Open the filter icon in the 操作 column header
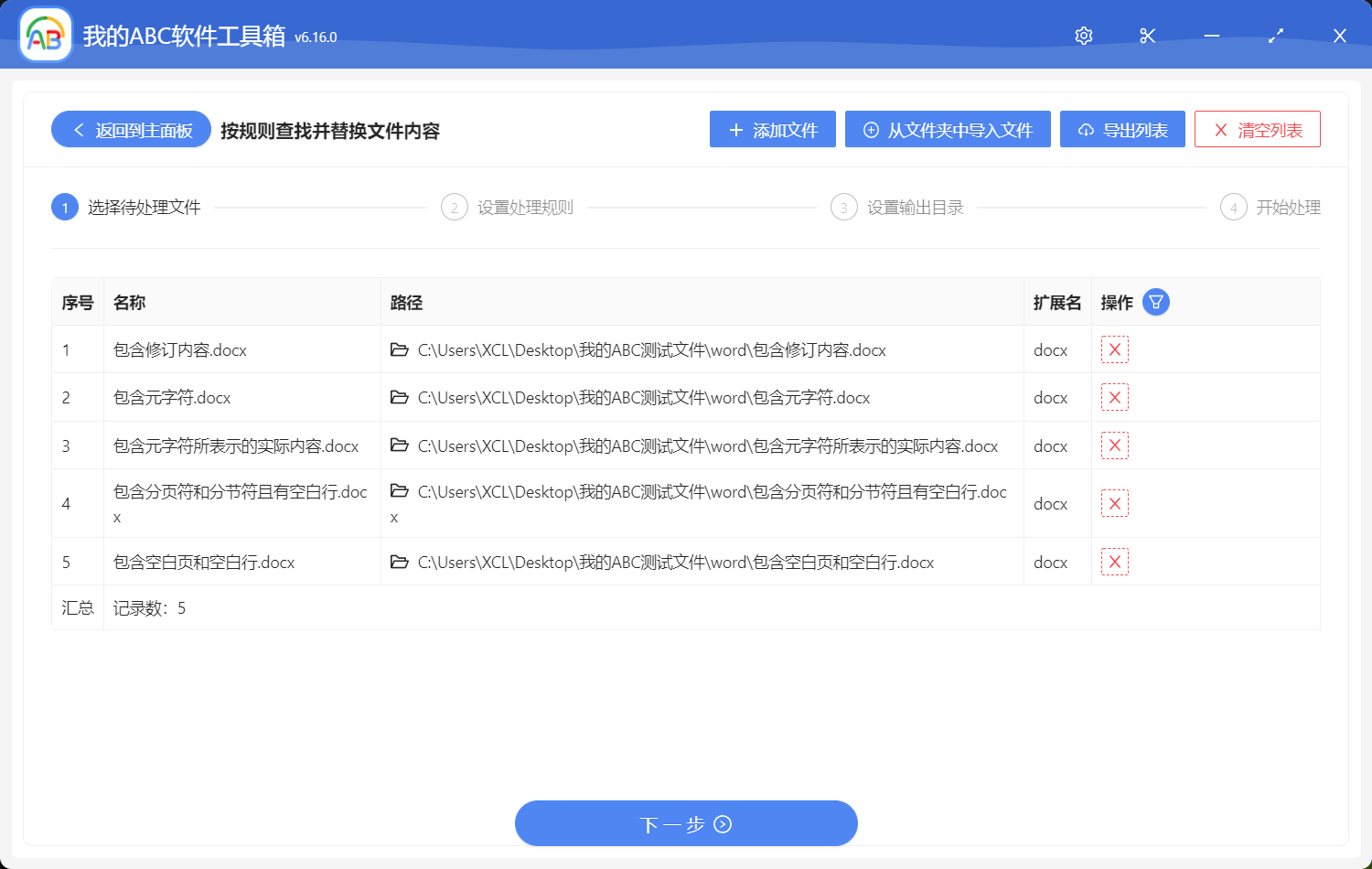The height and width of the screenshot is (869, 1372). (x=1155, y=302)
